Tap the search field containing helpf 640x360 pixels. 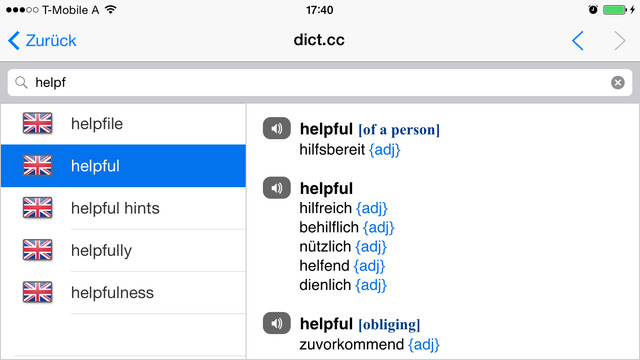pyautogui.click(x=320, y=82)
